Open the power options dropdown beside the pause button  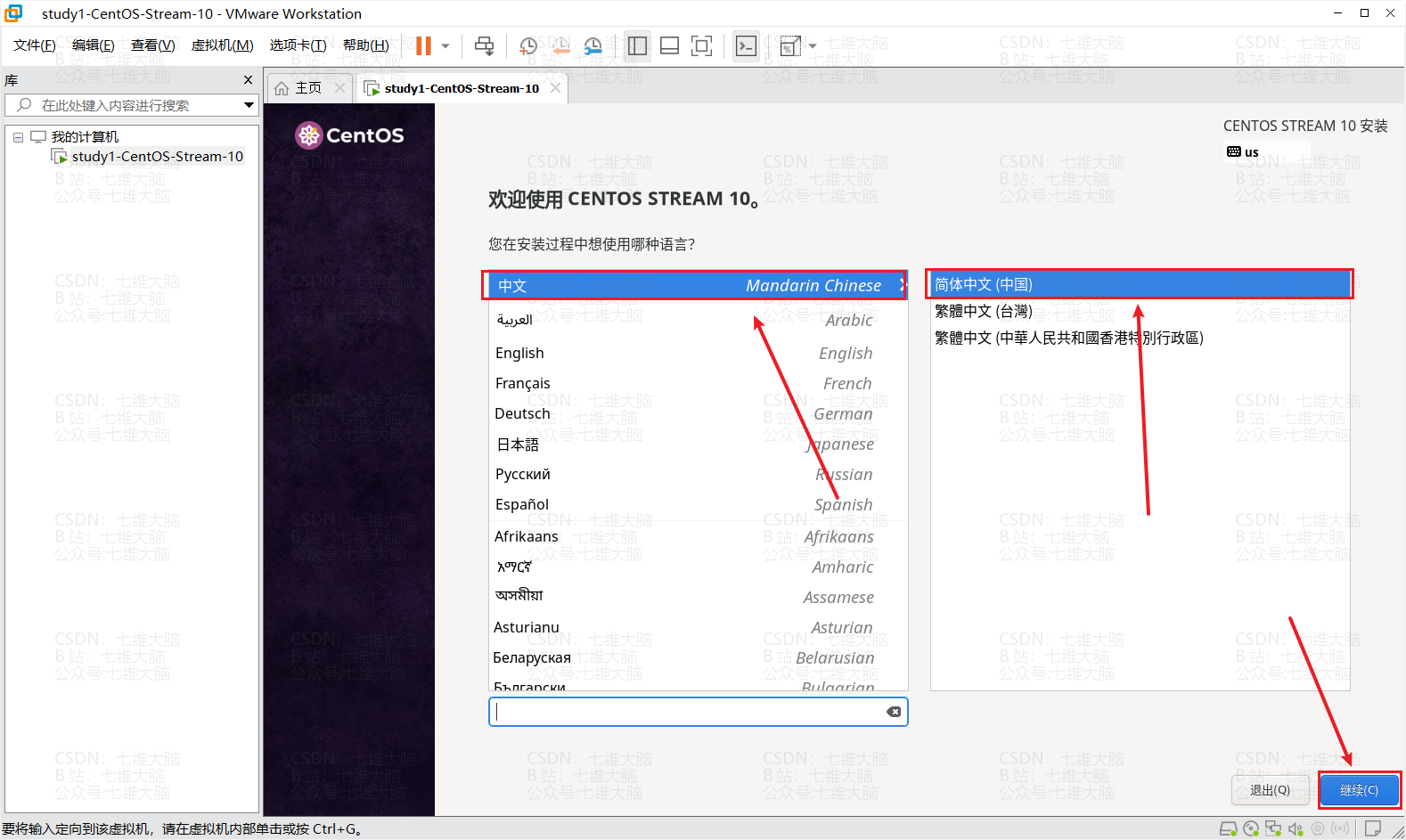446,45
